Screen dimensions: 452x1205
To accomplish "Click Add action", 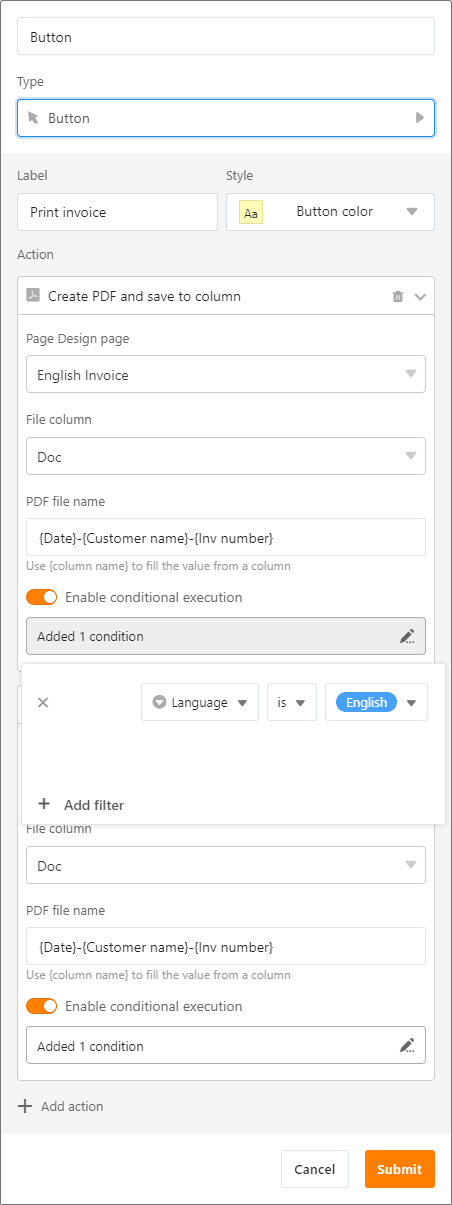I will click(72, 1106).
